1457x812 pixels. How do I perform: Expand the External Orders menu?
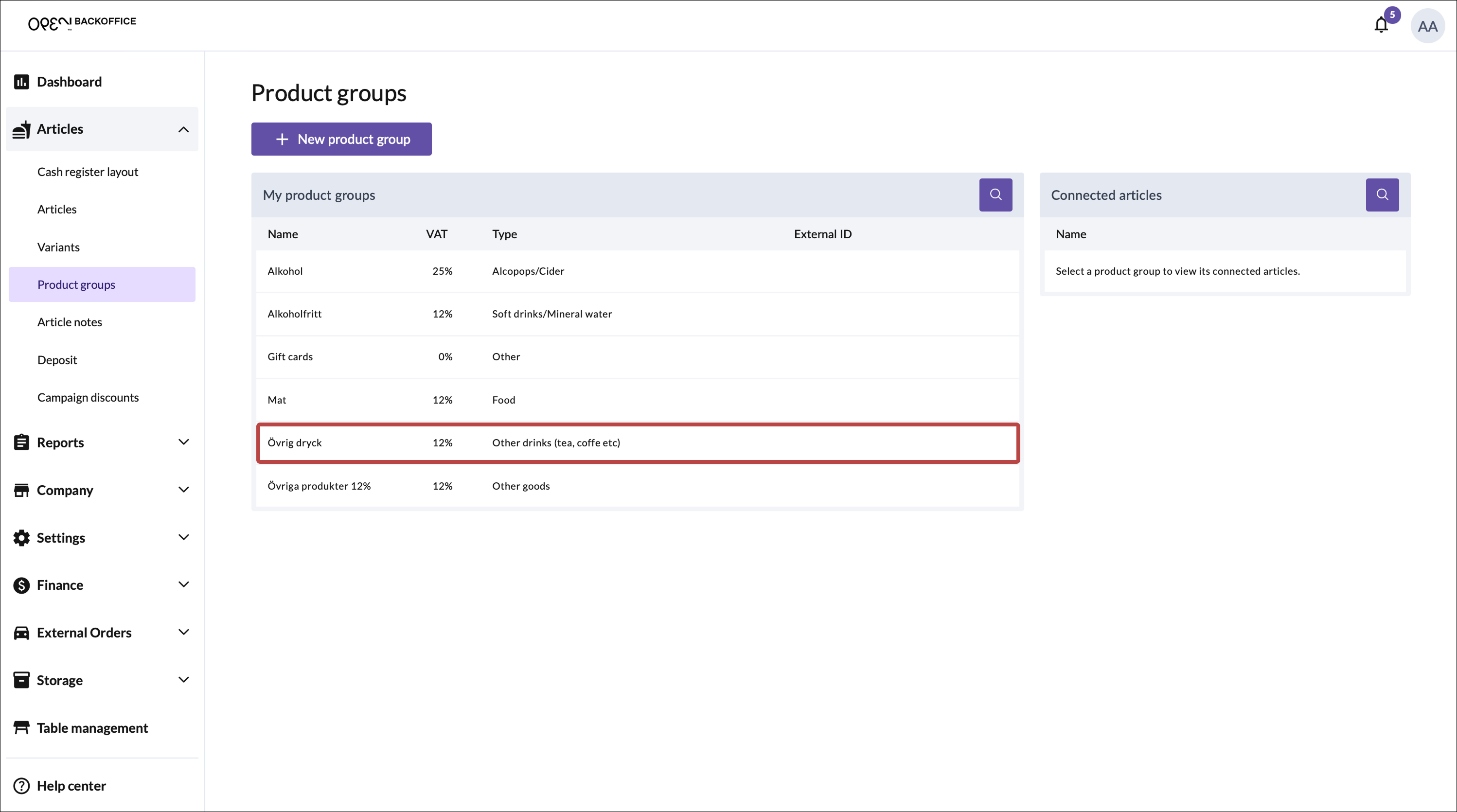pyautogui.click(x=183, y=632)
